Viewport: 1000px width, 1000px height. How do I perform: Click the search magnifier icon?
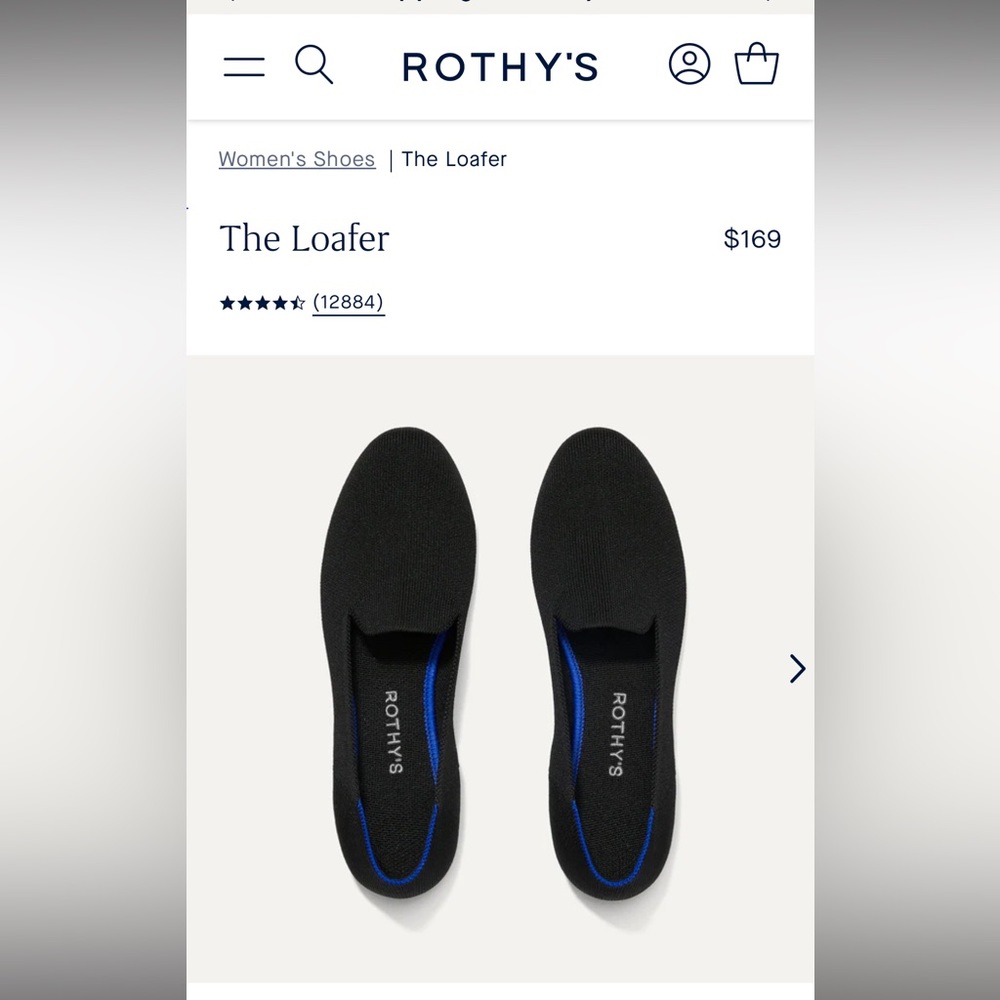pyautogui.click(x=315, y=65)
